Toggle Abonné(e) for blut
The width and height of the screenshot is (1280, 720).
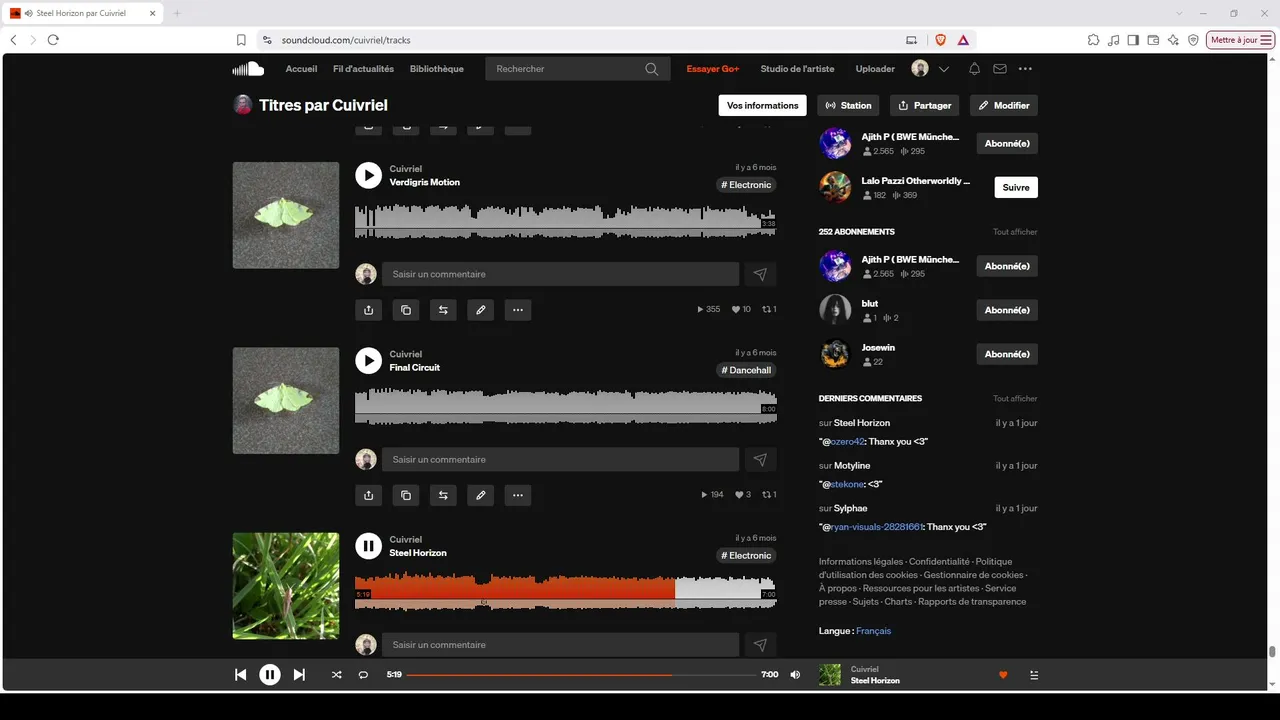[x=1007, y=310]
